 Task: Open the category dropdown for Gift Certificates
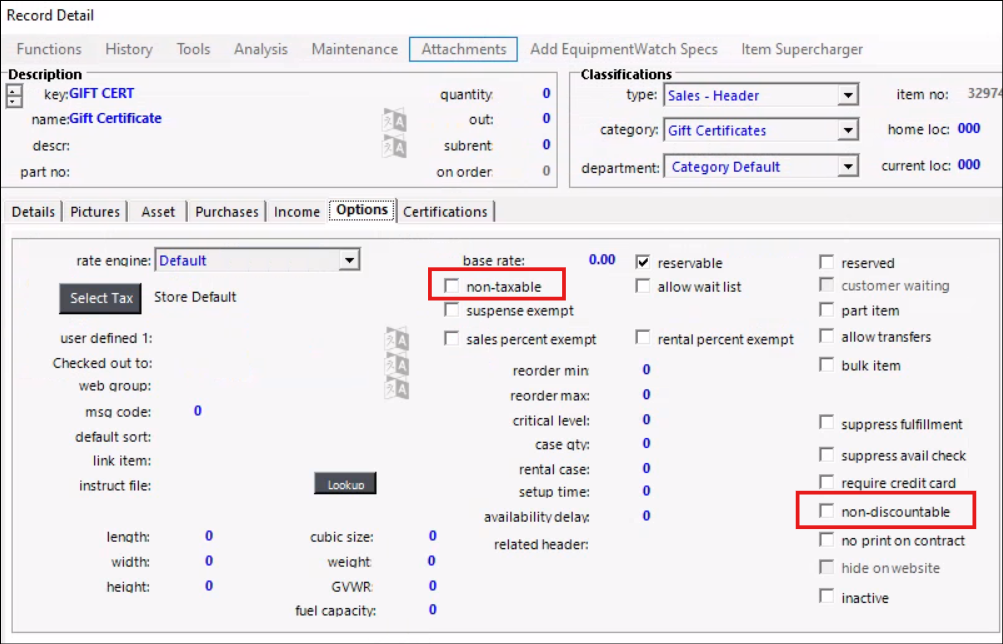tap(848, 131)
